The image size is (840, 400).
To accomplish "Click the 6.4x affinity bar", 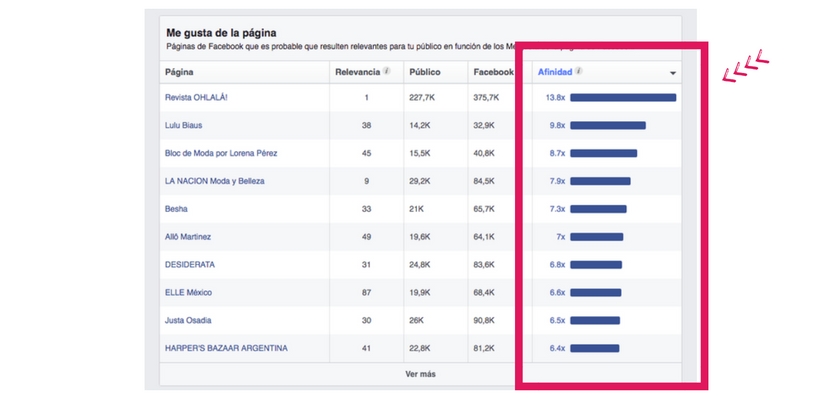I will point(595,348).
